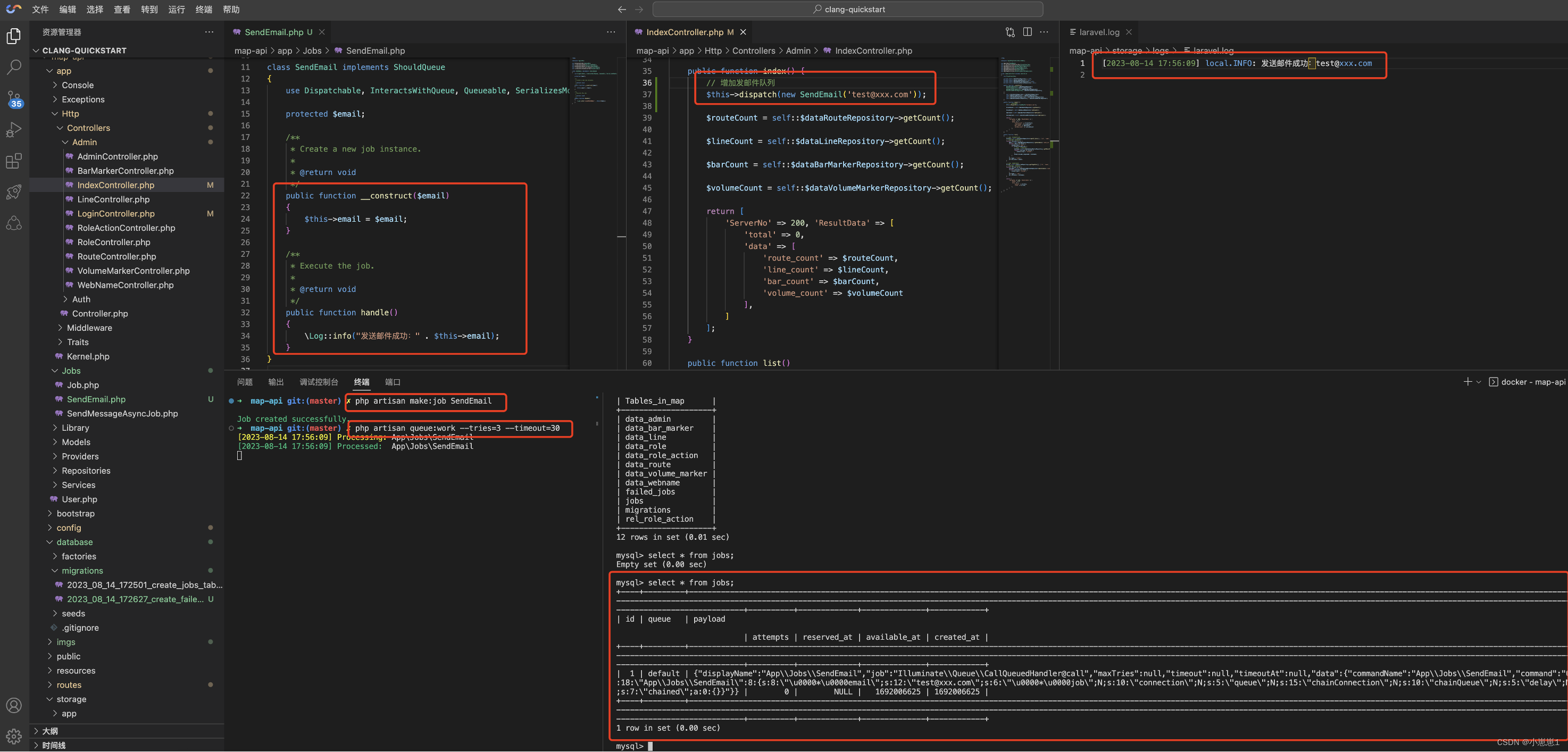1568x752 pixels.
Task: Open the Extensions view in activity bar
Action: 14,161
